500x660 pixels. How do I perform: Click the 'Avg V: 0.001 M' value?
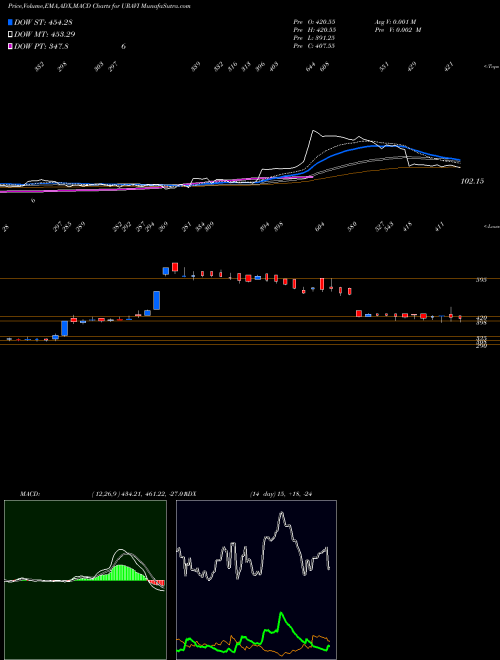coord(395,22)
